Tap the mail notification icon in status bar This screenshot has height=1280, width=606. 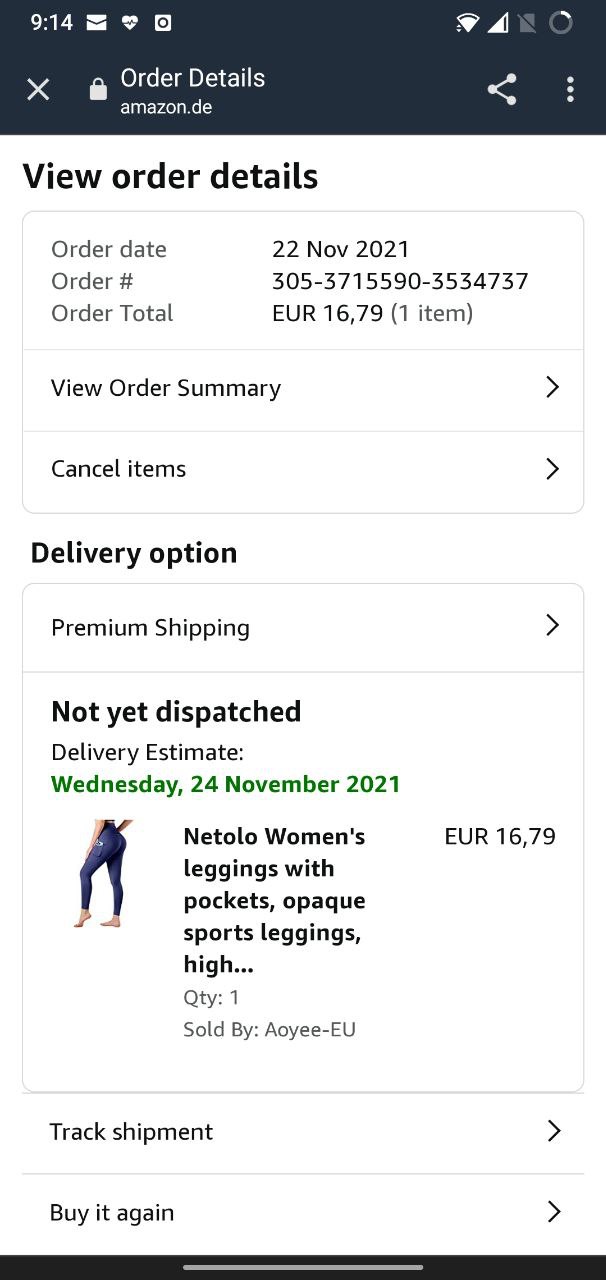tap(96, 22)
